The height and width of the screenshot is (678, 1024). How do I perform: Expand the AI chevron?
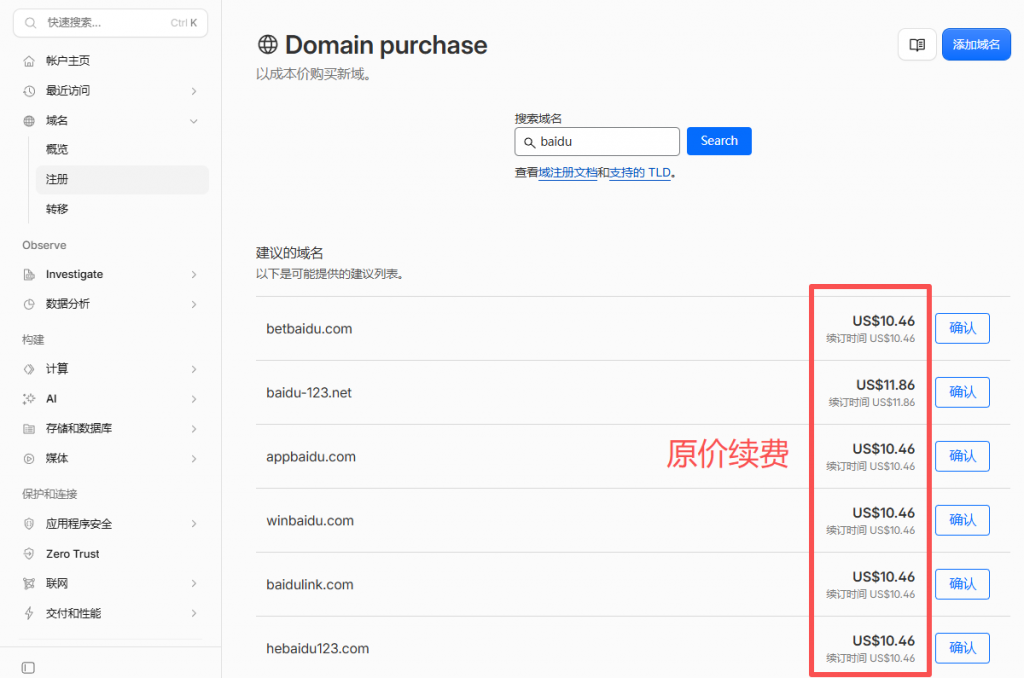pos(194,398)
